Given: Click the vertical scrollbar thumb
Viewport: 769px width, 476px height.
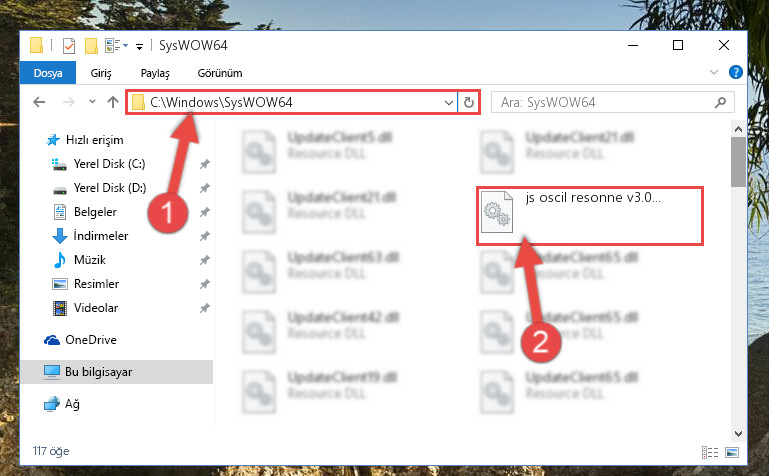Looking at the screenshot, I should click(738, 162).
